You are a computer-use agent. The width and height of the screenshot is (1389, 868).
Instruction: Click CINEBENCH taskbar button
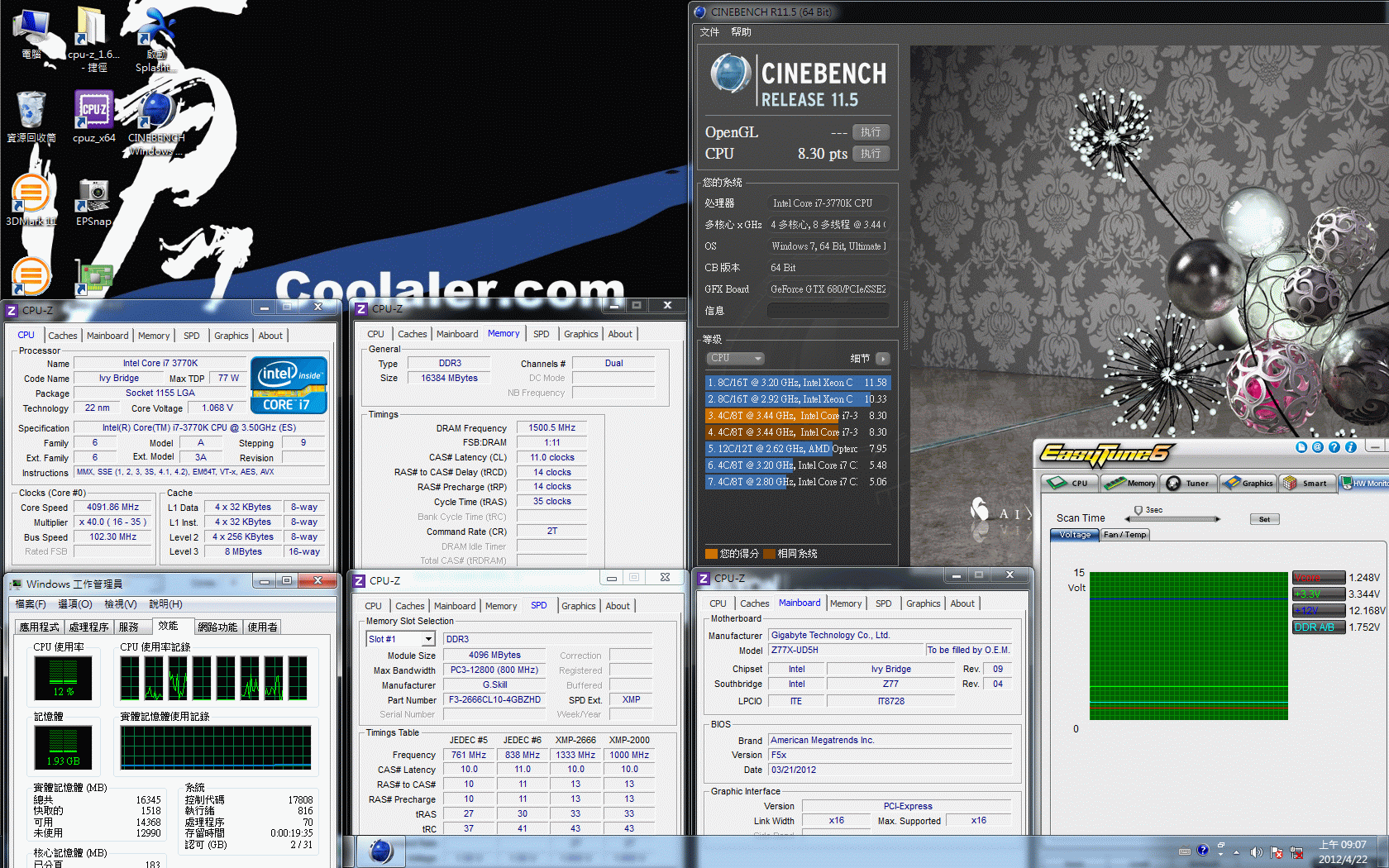[381, 851]
